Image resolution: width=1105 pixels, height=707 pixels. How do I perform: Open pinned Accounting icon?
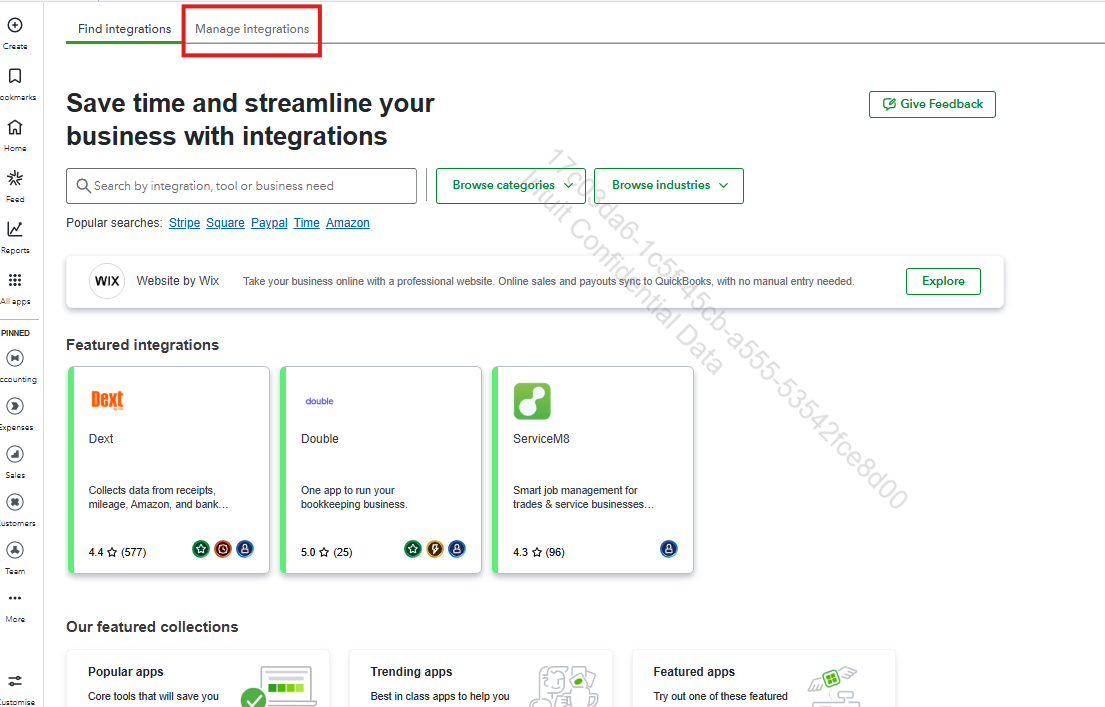[15, 358]
